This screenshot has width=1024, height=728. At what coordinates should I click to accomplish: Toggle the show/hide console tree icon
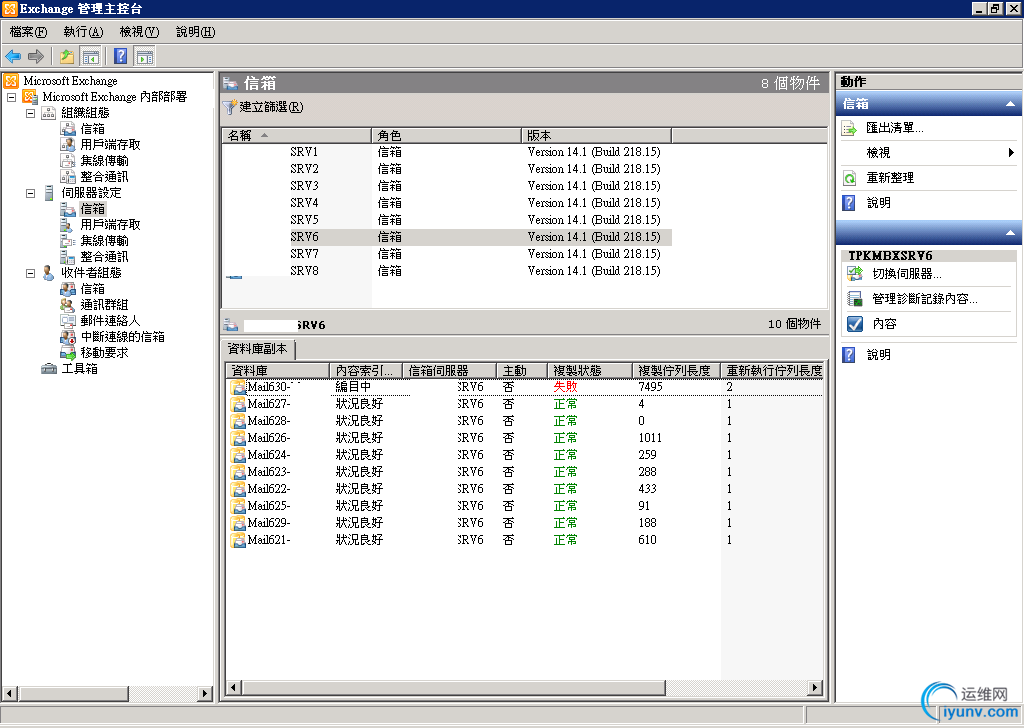[90, 57]
